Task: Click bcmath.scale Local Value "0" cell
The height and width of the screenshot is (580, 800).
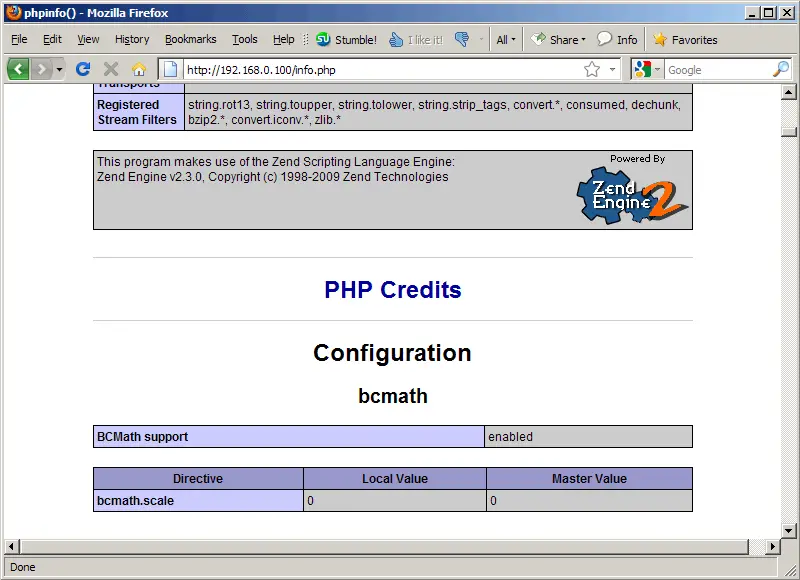Action: pos(395,500)
